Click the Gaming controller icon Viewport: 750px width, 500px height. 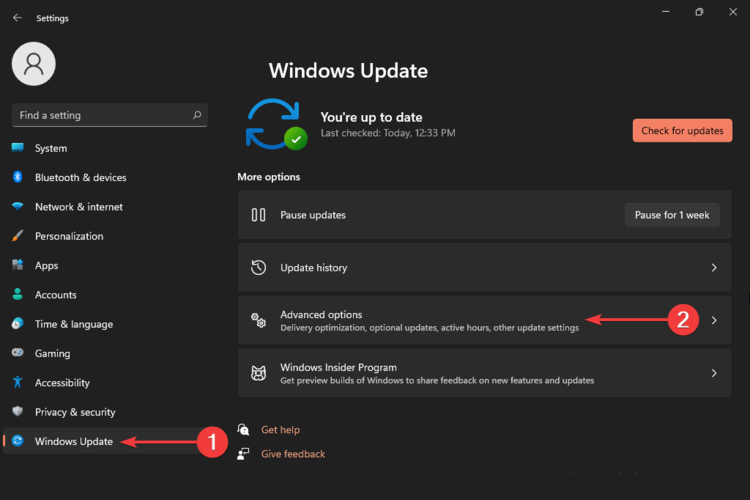tap(17, 353)
